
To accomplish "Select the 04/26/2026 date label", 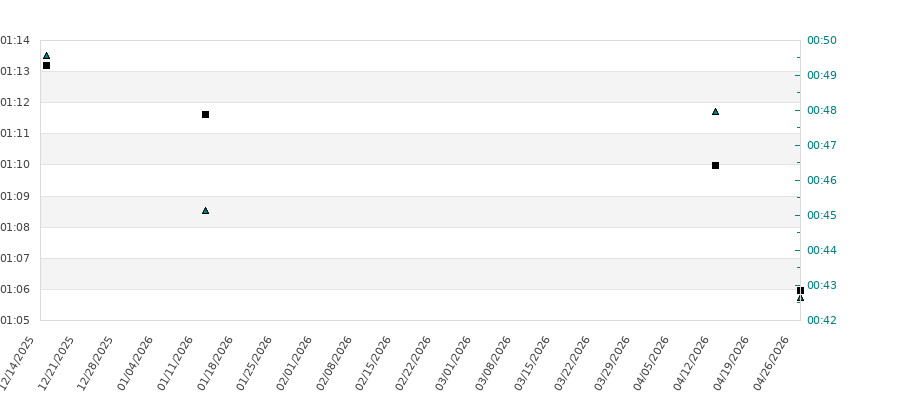I will (x=773, y=362).
